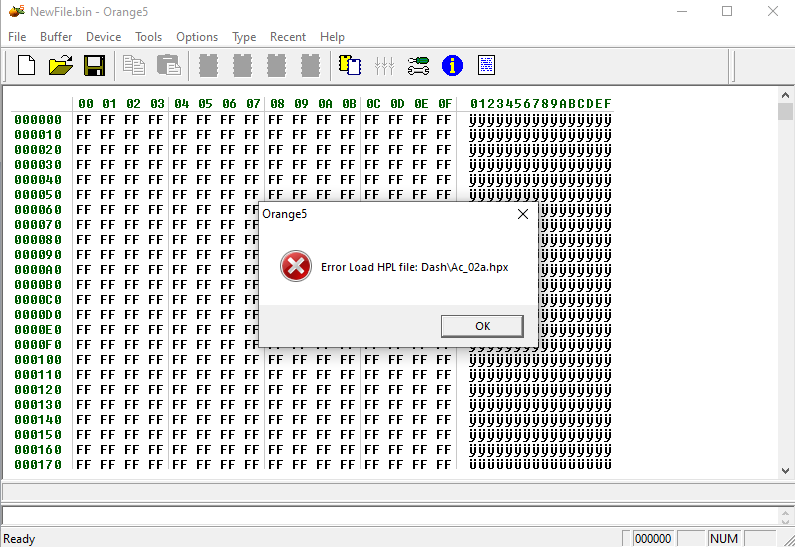Open the Buffer menu
The width and height of the screenshot is (795, 547).
(56, 37)
